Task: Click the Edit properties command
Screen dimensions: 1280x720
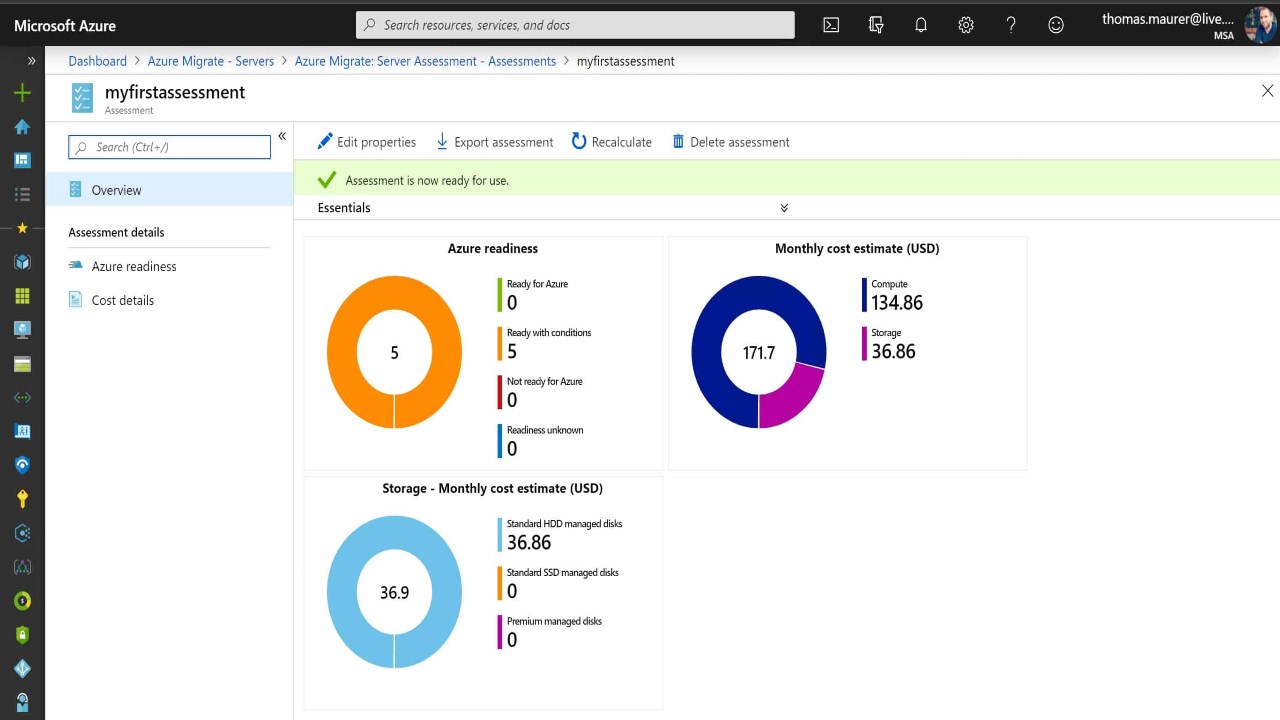Action: click(x=366, y=142)
